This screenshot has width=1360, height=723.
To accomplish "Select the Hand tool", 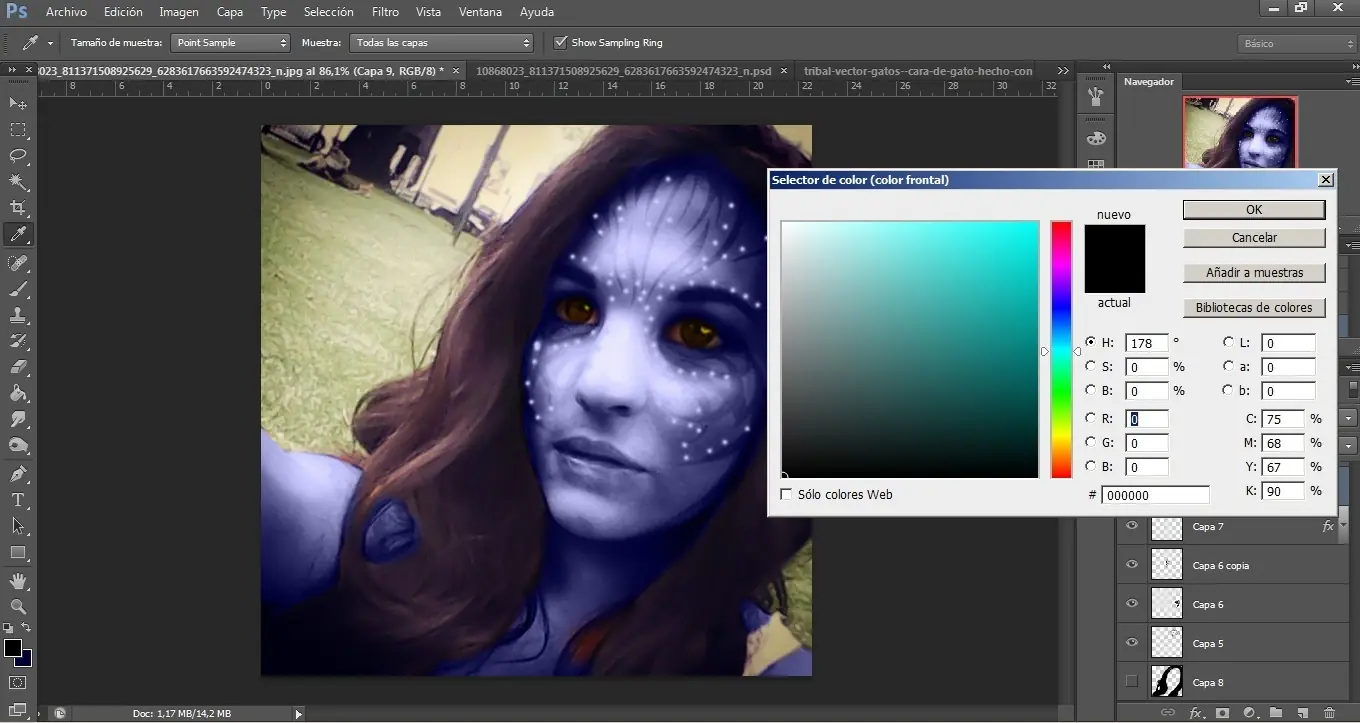I will click(x=18, y=581).
